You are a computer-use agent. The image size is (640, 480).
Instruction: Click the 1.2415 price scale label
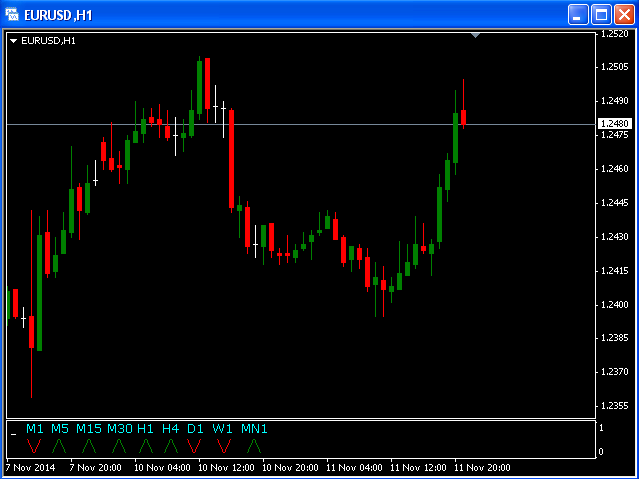pos(615,271)
